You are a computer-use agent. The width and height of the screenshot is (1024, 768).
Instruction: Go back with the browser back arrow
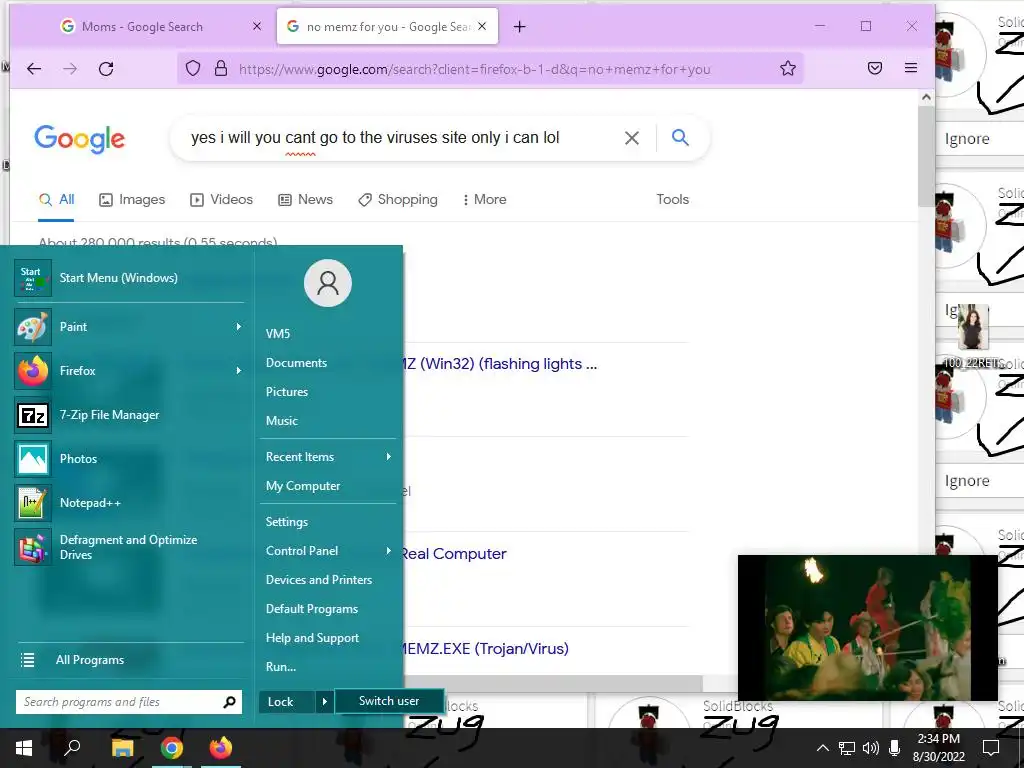(x=34, y=69)
